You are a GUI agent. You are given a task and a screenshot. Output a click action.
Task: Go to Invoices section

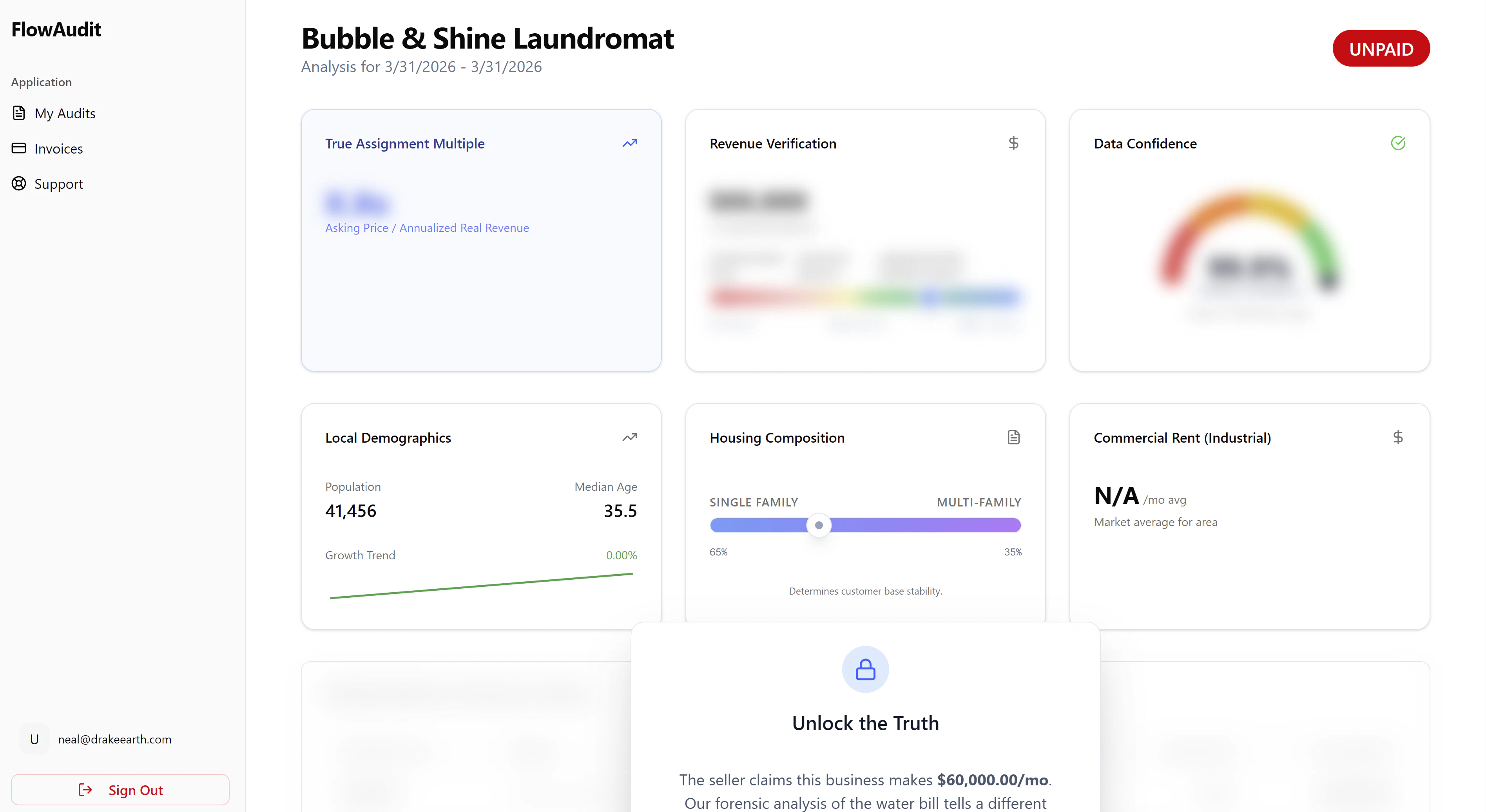point(58,149)
